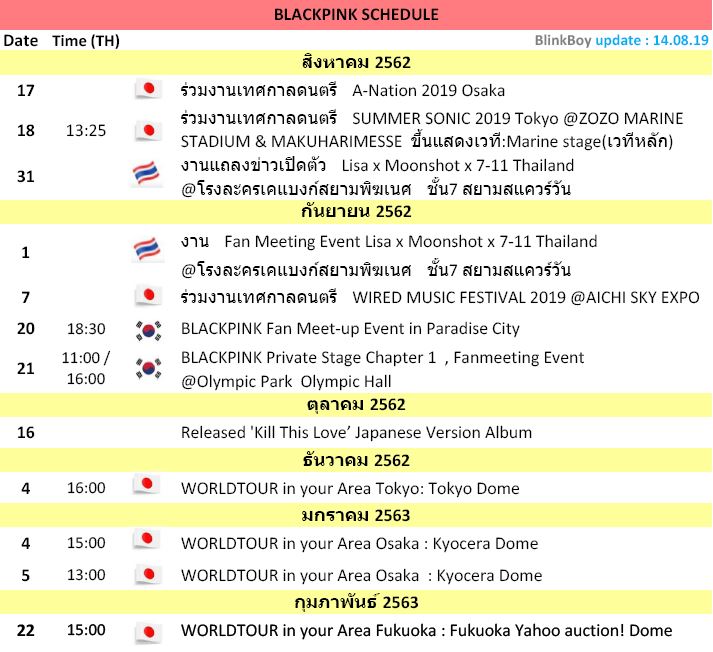Click WORLDTOUR in your Area Tokyo: Tokyo Dome
The image size is (713, 652).
(x=350, y=488)
